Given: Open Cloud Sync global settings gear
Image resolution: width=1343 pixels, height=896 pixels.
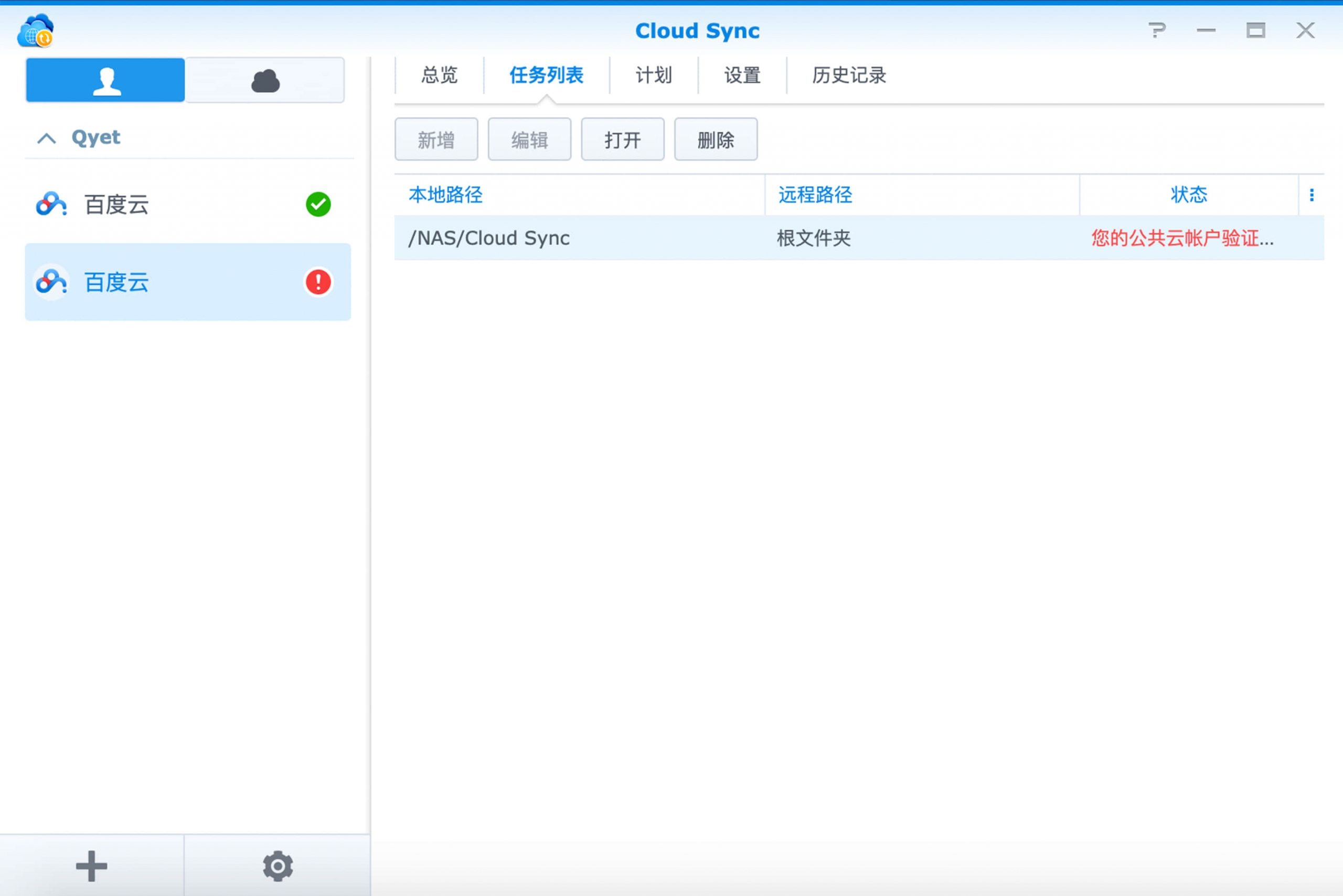Looking at the screenshot, I should coord(277,866).
